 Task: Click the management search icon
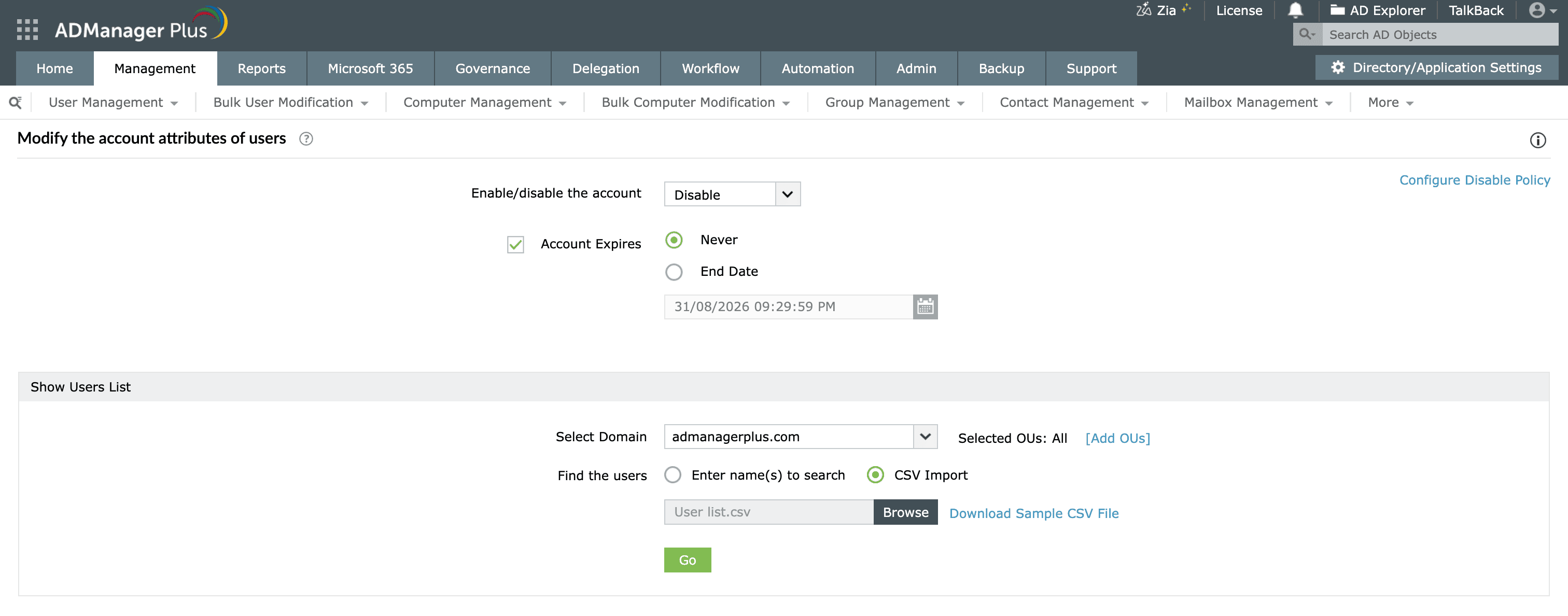point(16,102)
